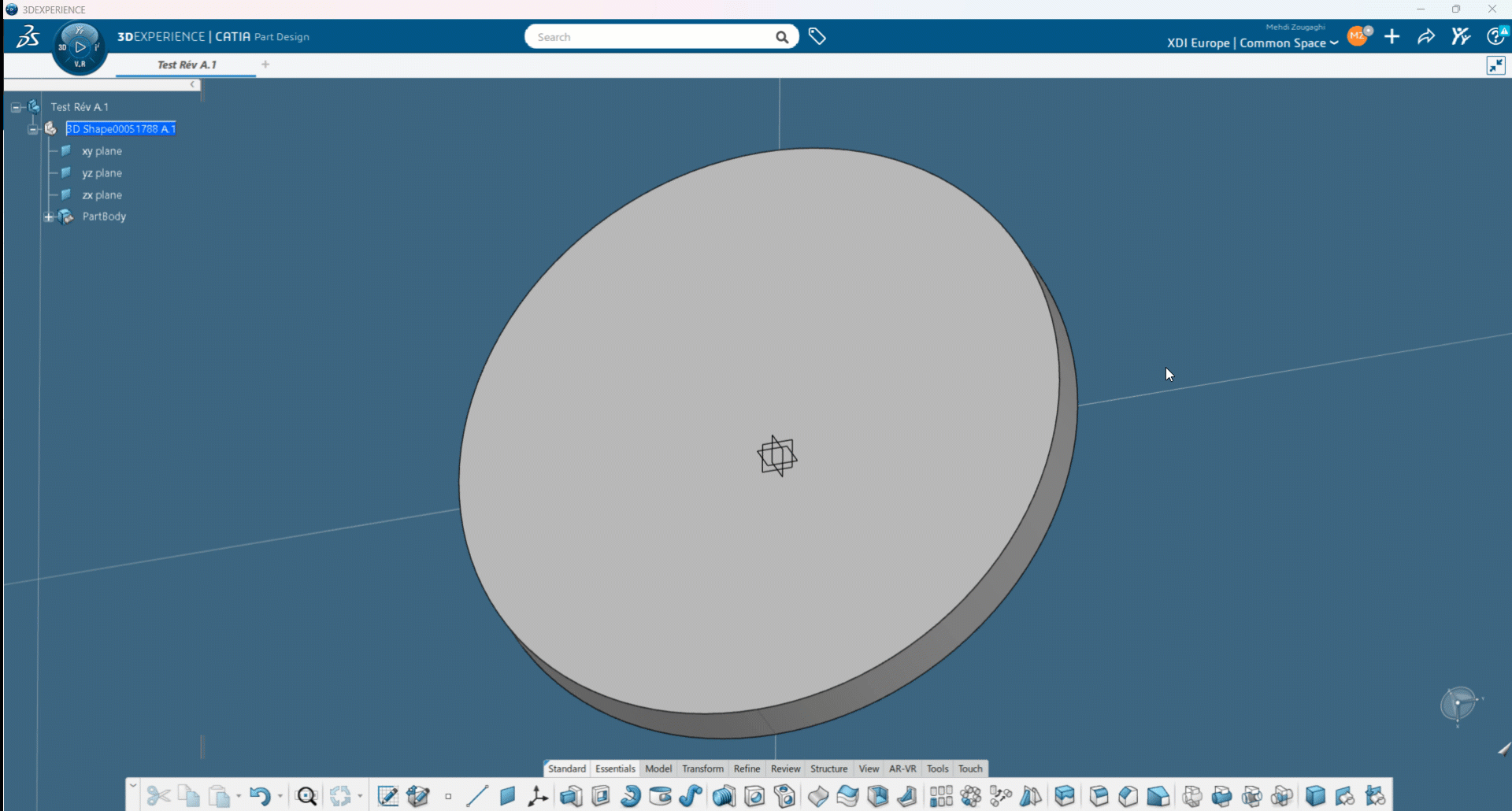This screenshot has width=1512, height=811.
Task: Open the Tags icon next to search
Action: 817,36
